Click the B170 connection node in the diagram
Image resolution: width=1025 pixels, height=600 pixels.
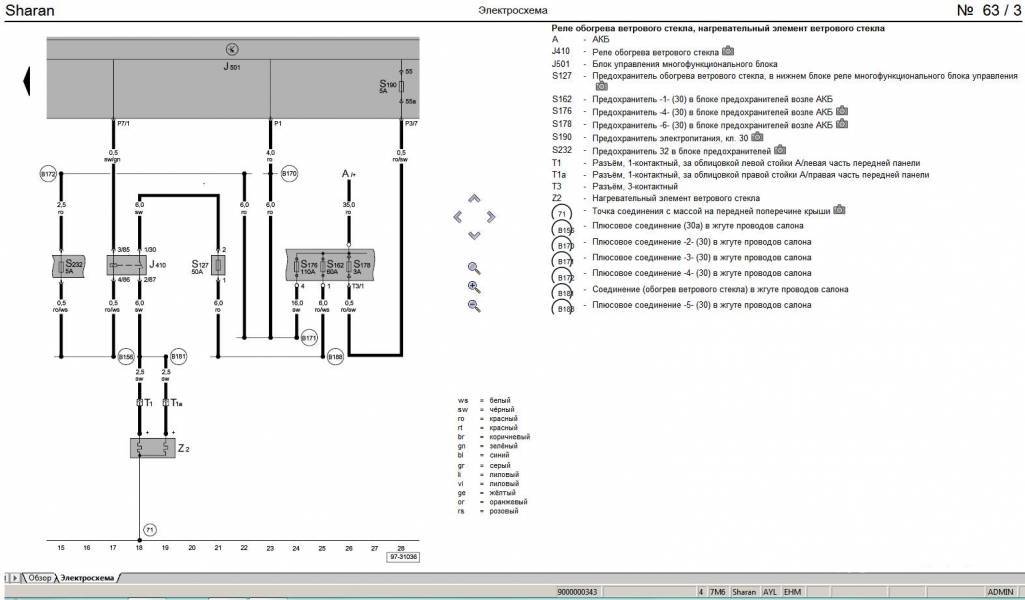coord(289,173)
